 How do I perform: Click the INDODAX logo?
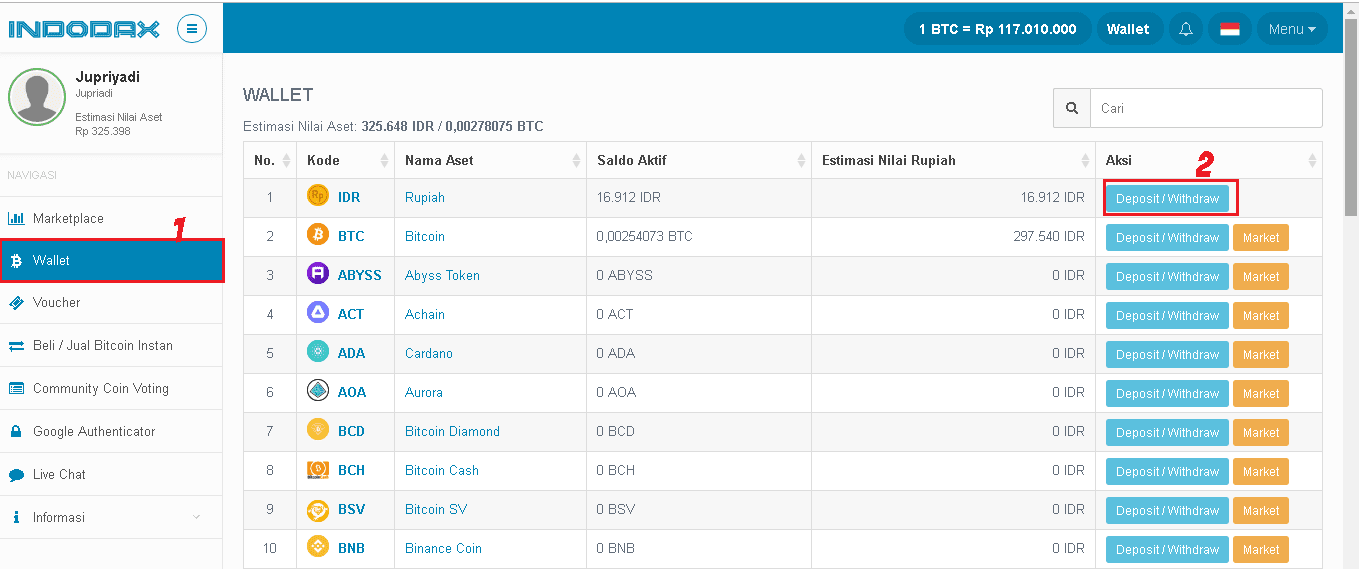[x=84, y=29]
